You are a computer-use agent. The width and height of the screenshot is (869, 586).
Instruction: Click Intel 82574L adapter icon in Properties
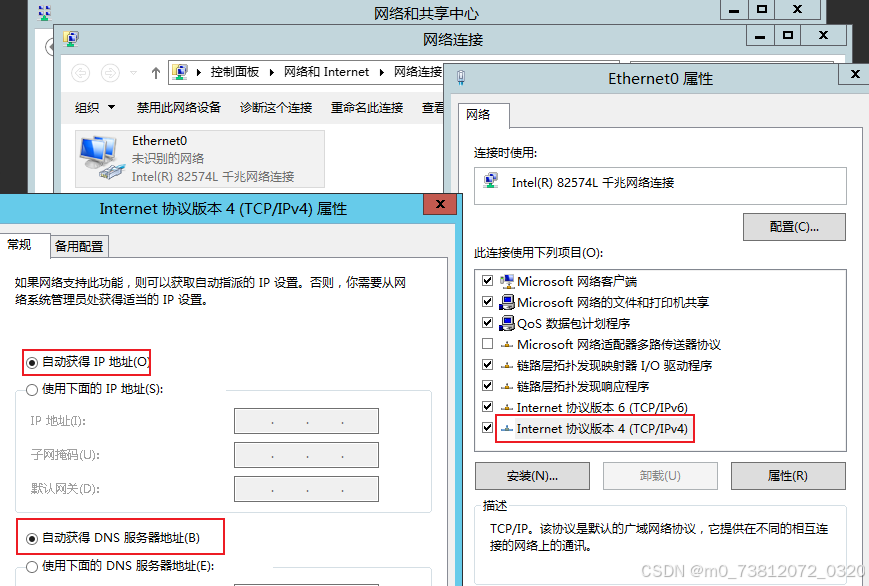point(491,181)
